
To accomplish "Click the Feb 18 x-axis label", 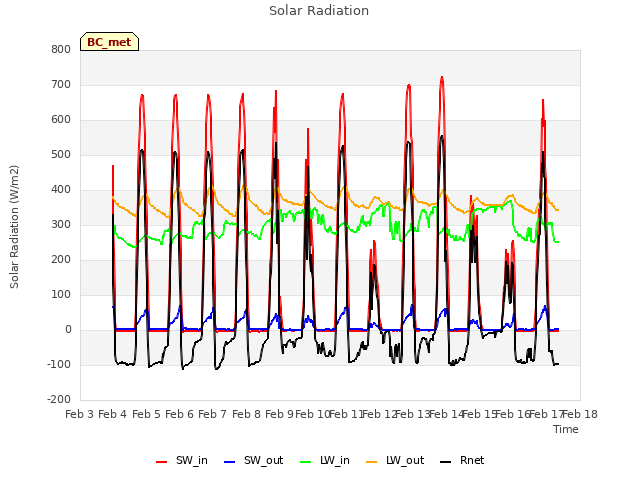I will click(x=580, y=414).
